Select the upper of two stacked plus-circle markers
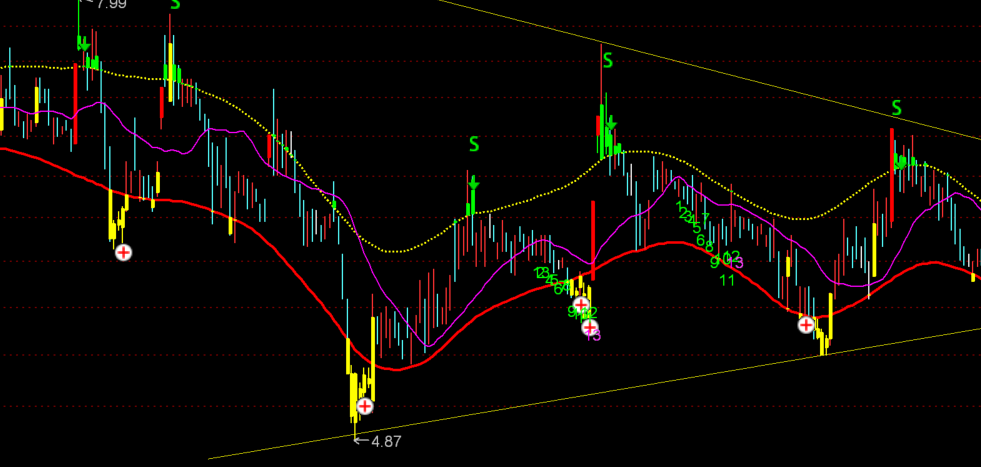This screenshot has height=467, width=981. [581, 305]
